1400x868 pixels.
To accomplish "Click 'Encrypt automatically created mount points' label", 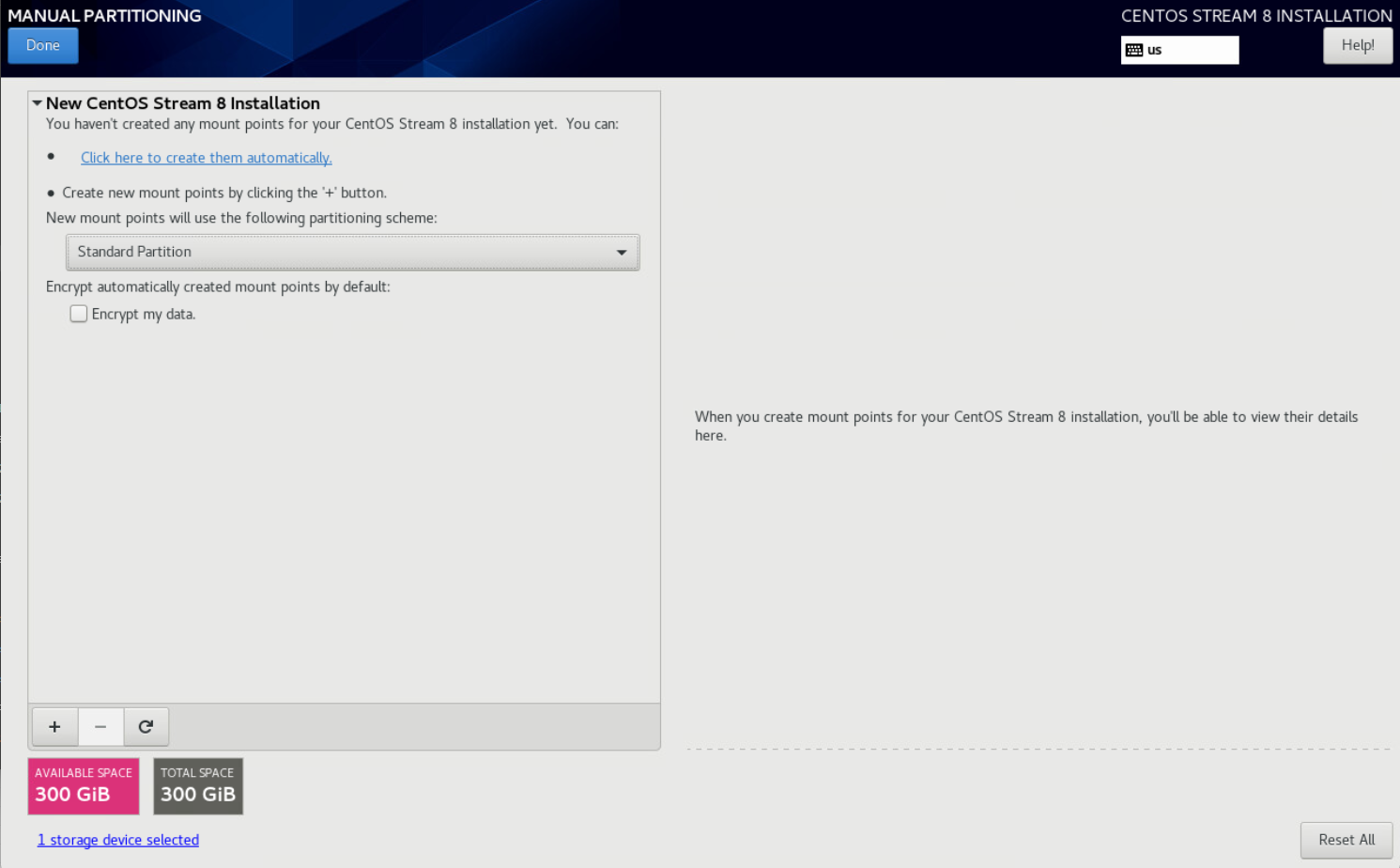I will (218, 287).
